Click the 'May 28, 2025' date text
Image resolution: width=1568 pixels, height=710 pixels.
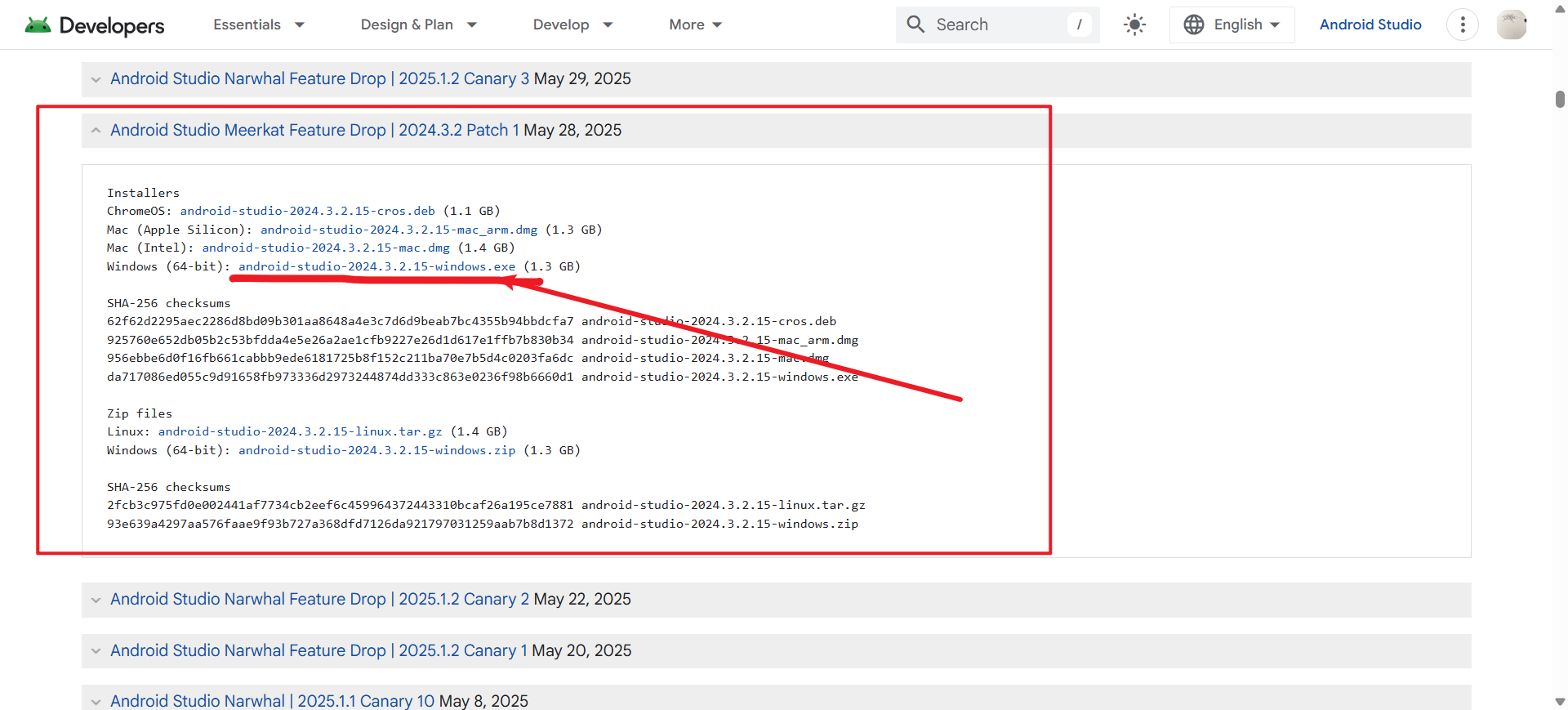click(572, 130)
